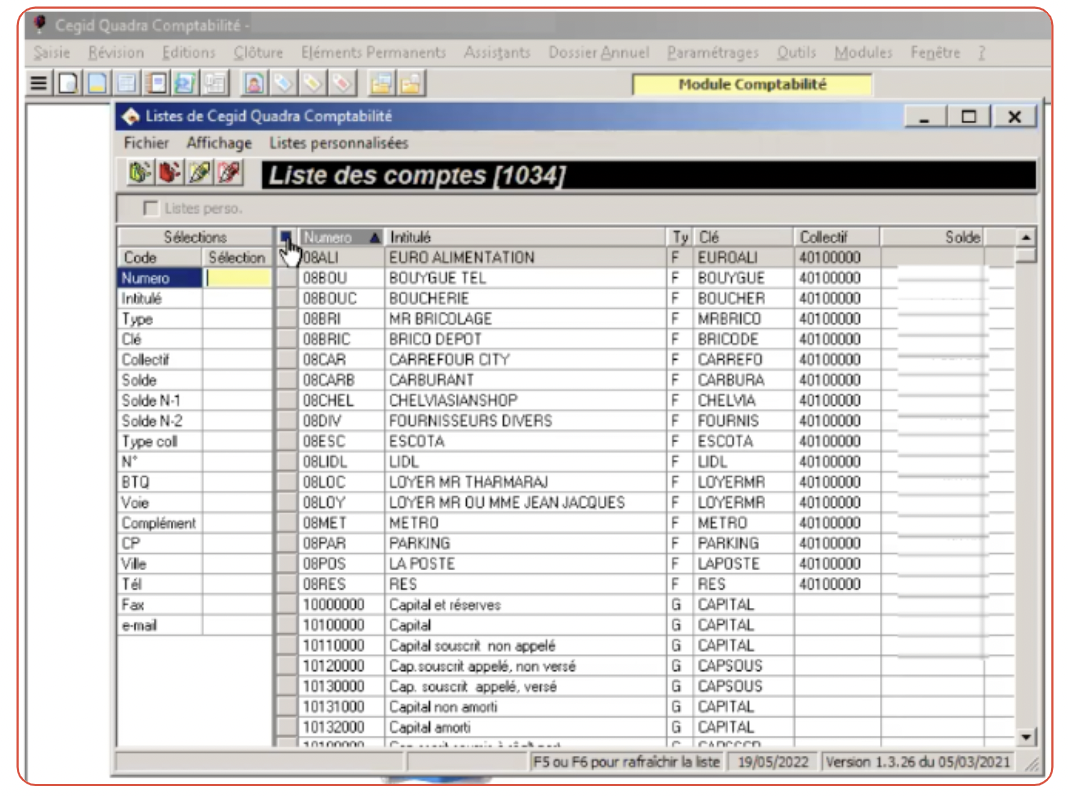Viewport: 1068px width, 796px height.
Task: Open the Listes personnalisées menu
Action: [339, 143]
